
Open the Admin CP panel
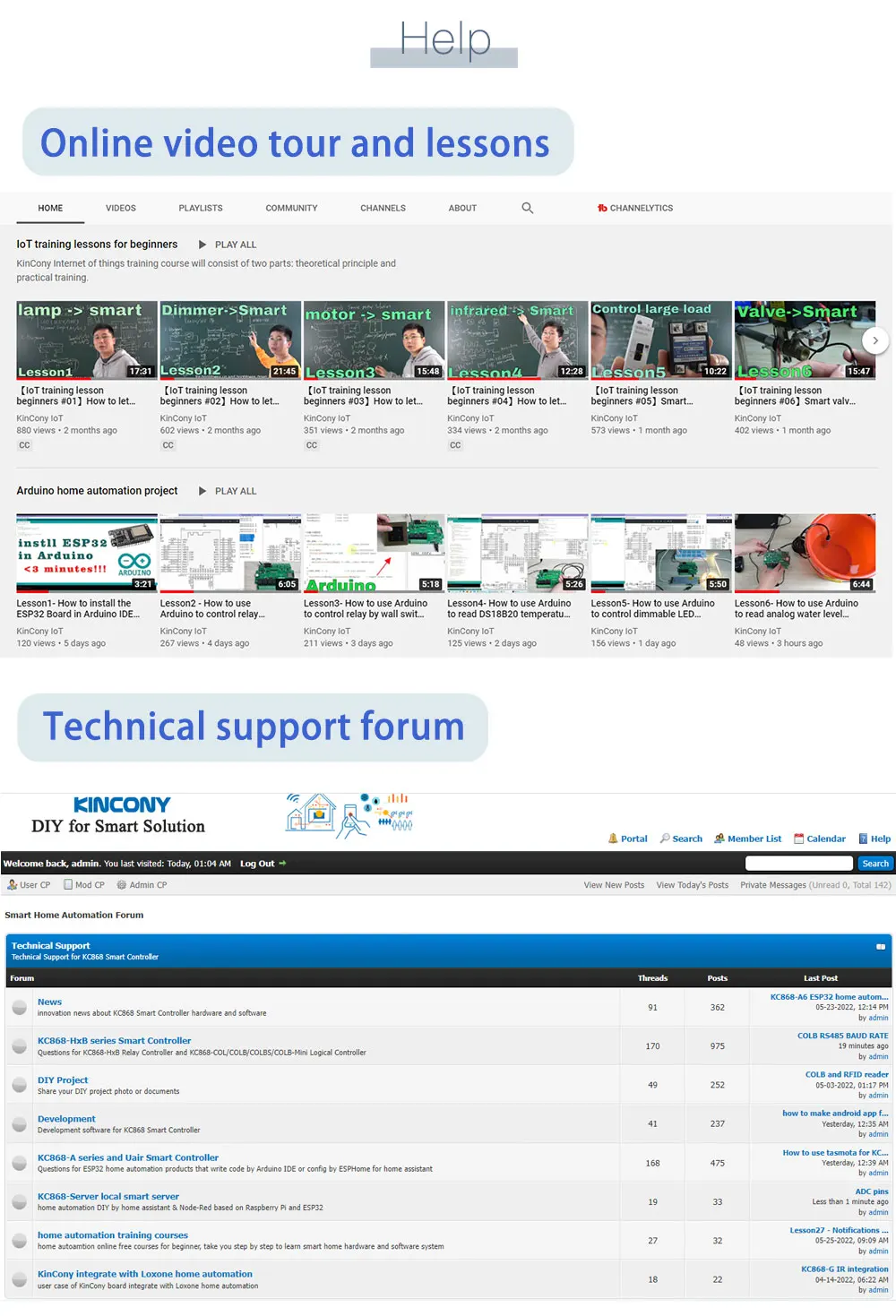(142, 885)
